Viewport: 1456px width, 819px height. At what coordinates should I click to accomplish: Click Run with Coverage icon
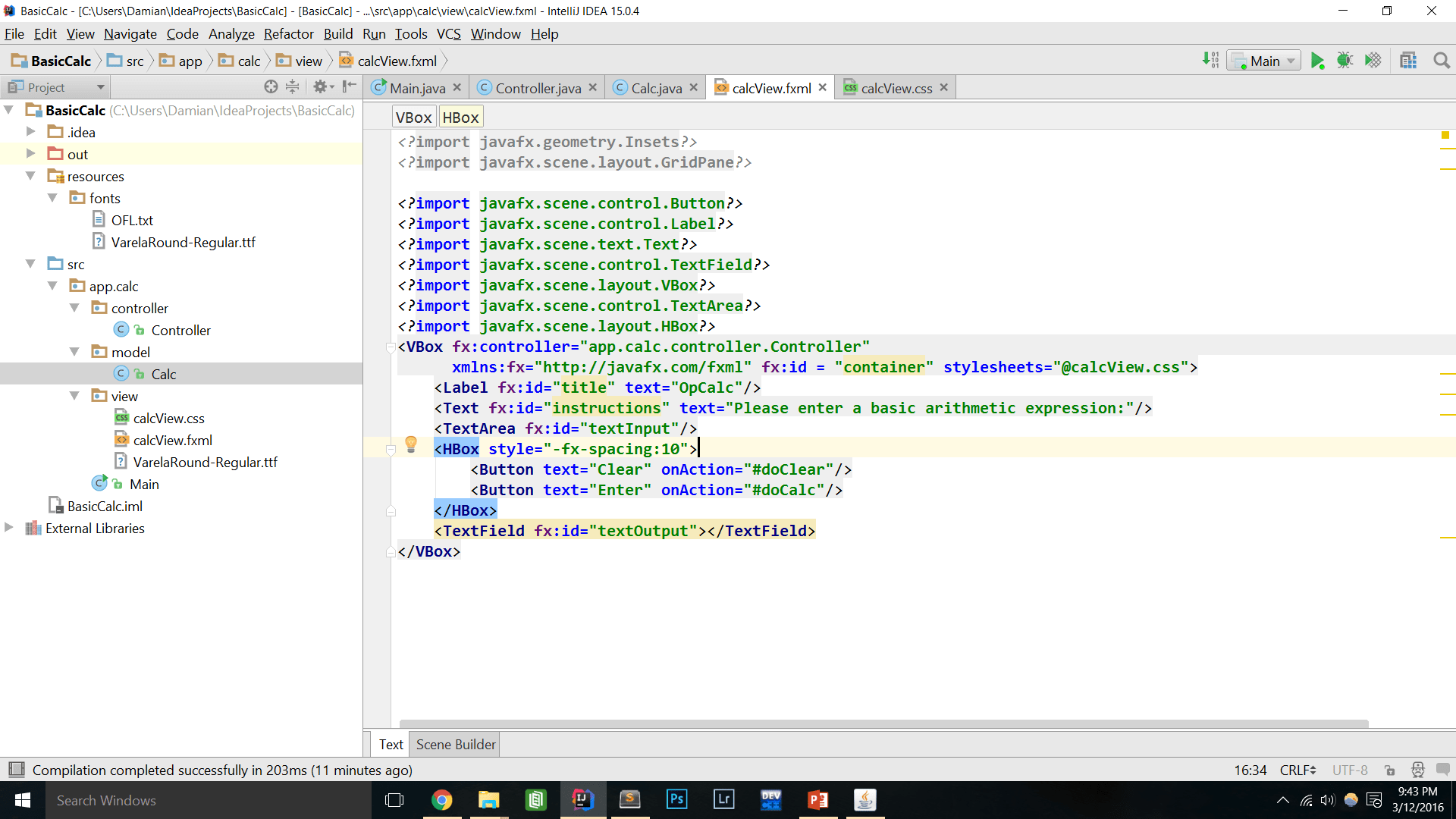pyautogui.click(x=1373, y=61)
